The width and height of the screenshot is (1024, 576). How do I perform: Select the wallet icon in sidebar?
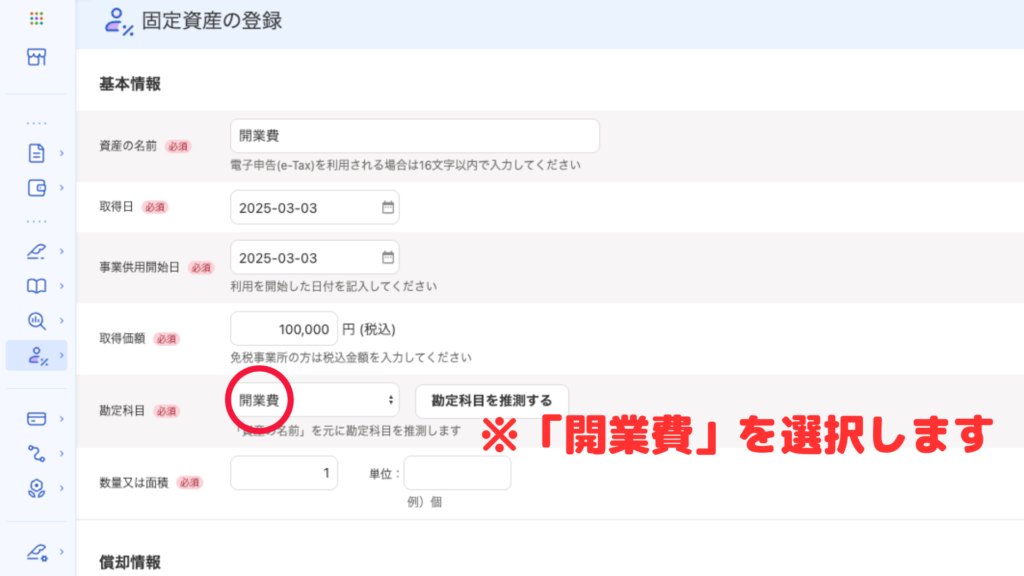[x=36, y=187]
